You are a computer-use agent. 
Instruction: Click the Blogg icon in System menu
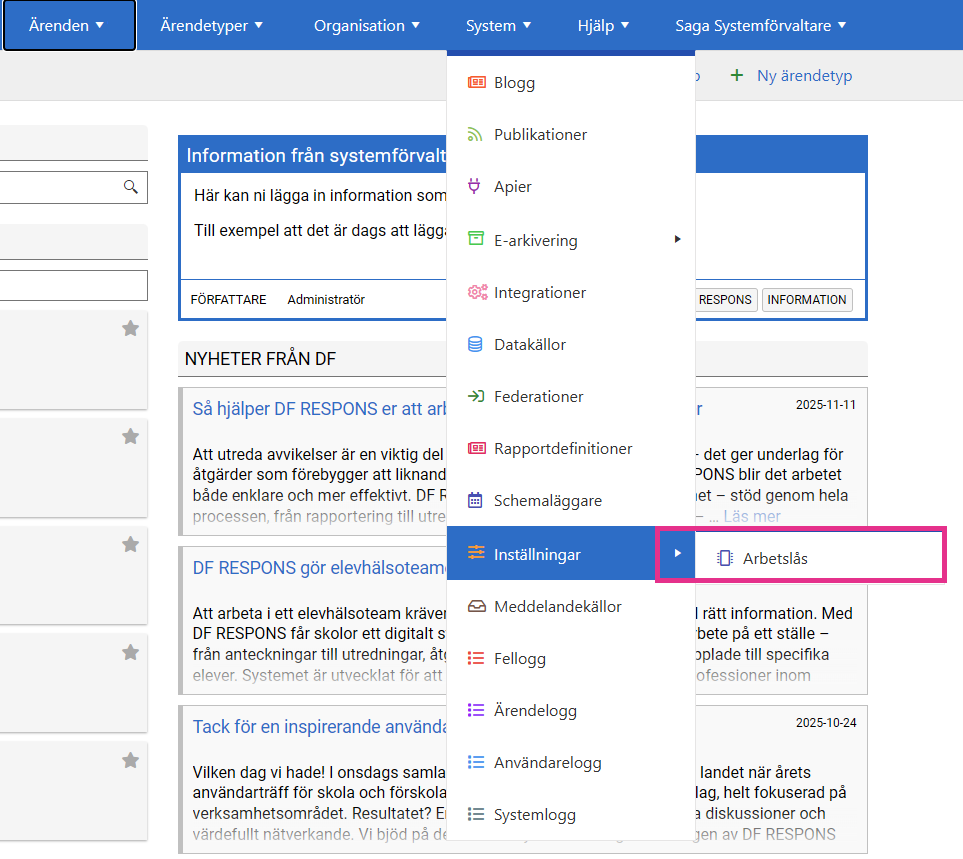point(477,83)
